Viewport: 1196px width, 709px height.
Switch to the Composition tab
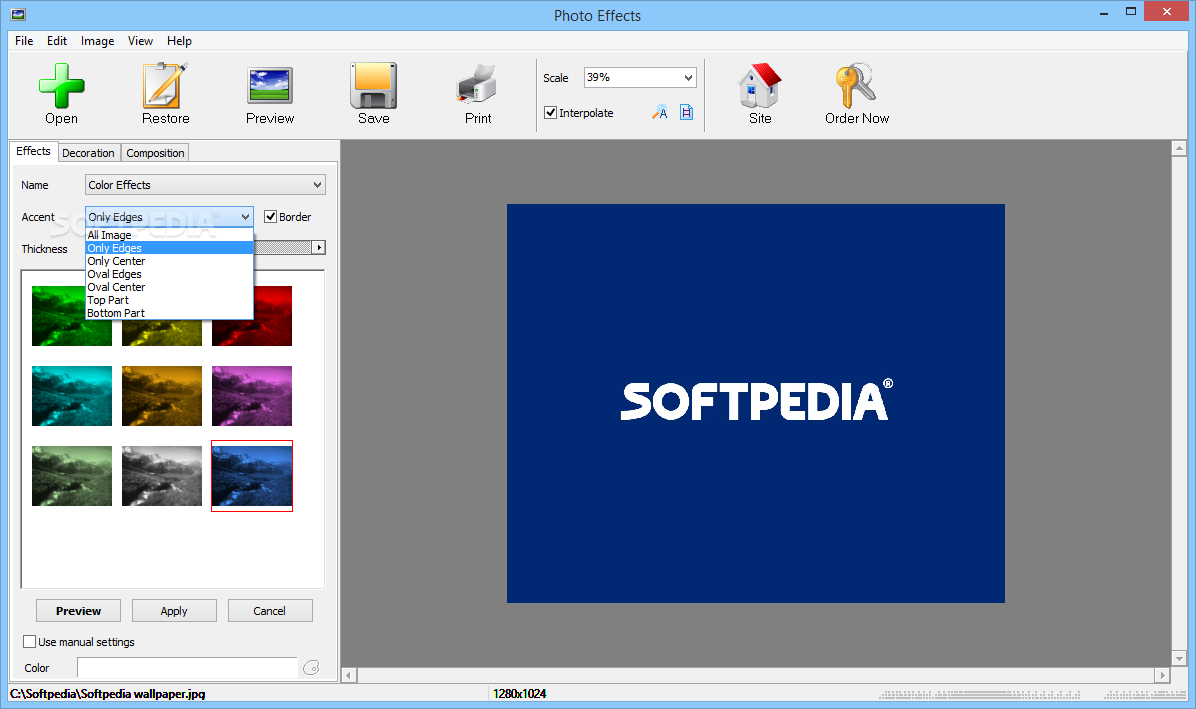click(155, 152)
